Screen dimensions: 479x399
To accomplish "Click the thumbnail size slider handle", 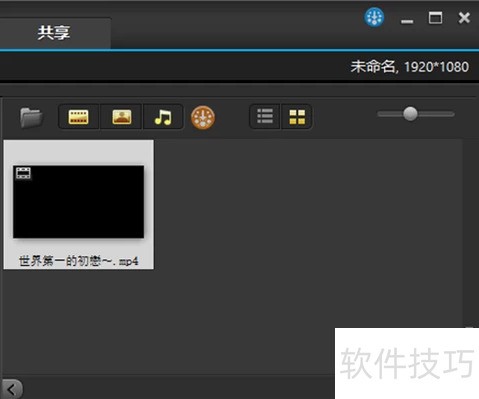I will click(410, 114).
